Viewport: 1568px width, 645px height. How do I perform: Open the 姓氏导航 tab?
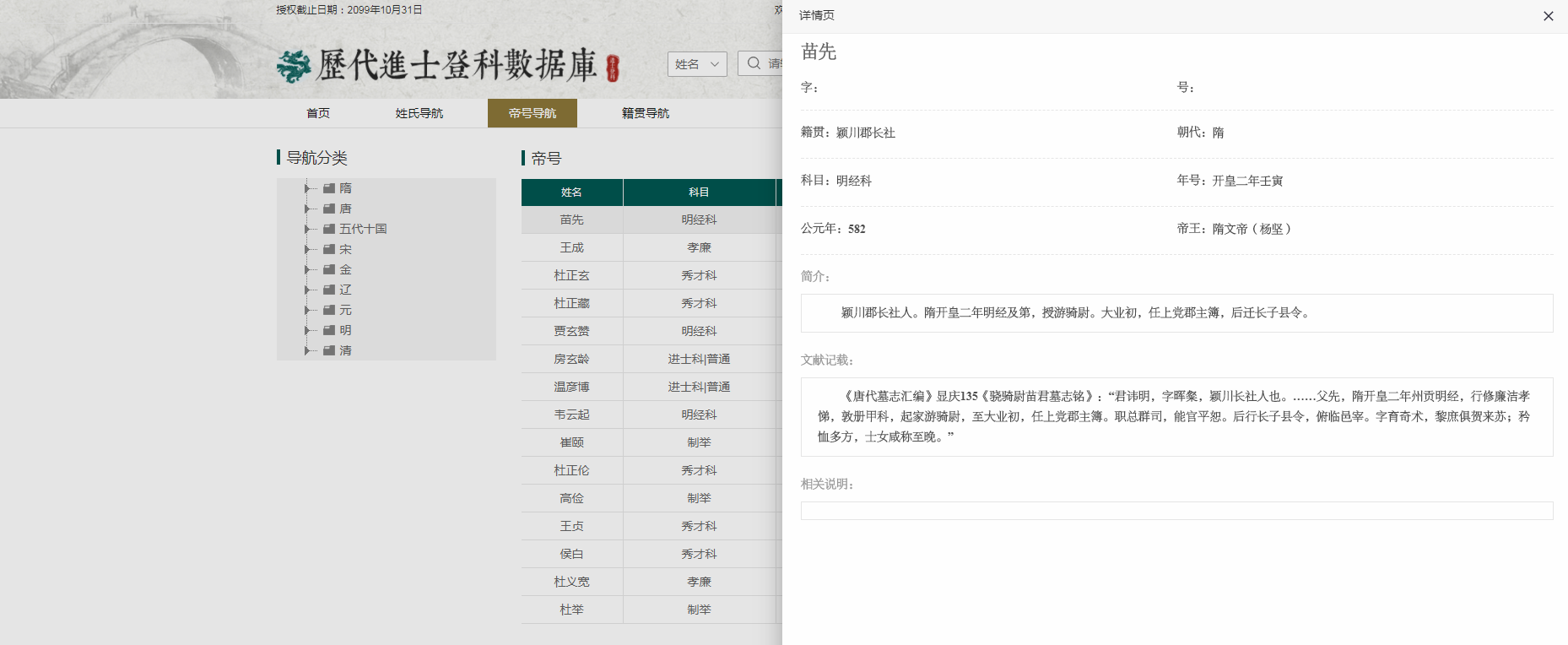click(419, 113)
